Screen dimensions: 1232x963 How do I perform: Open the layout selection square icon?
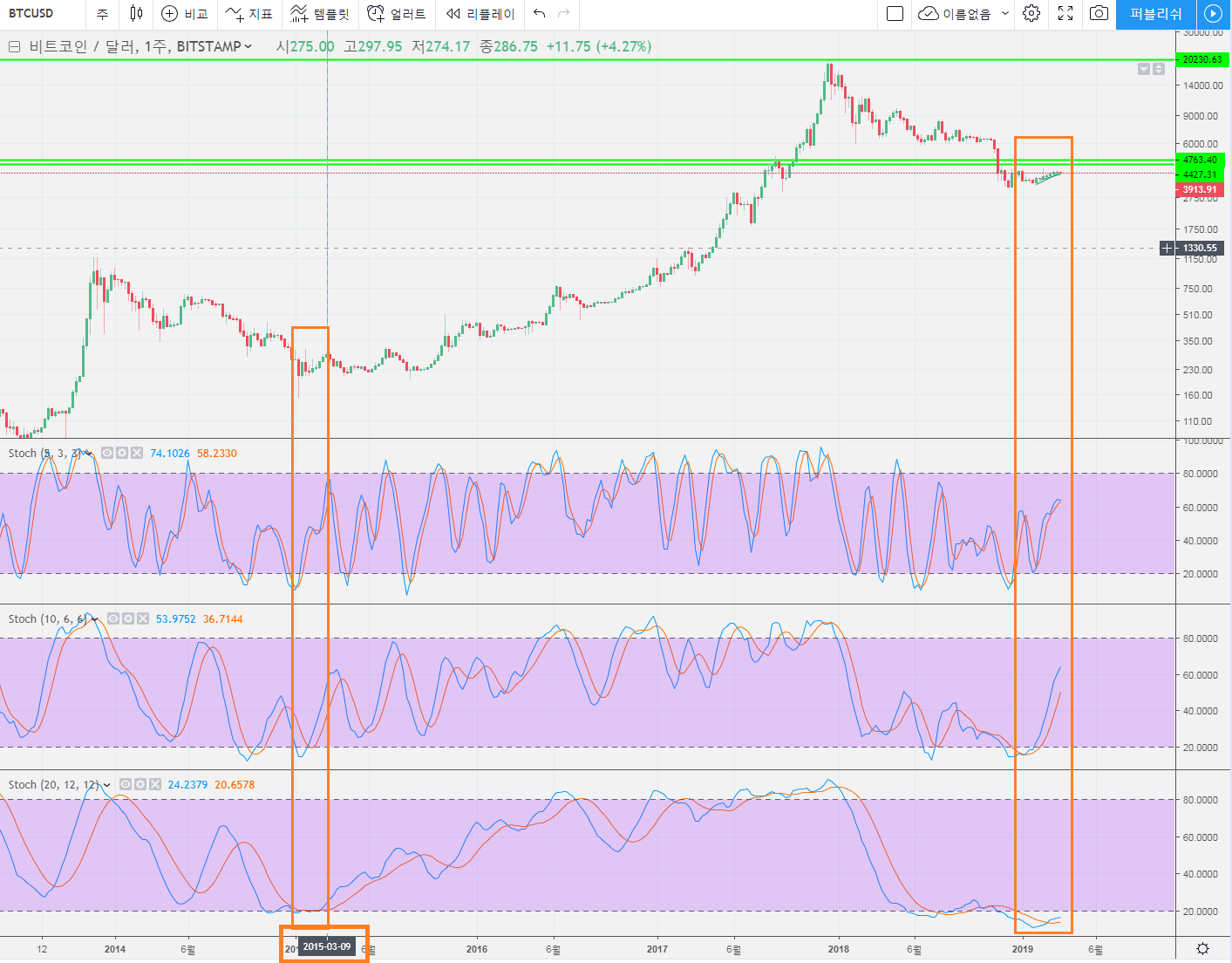click(x=895, y=14)
